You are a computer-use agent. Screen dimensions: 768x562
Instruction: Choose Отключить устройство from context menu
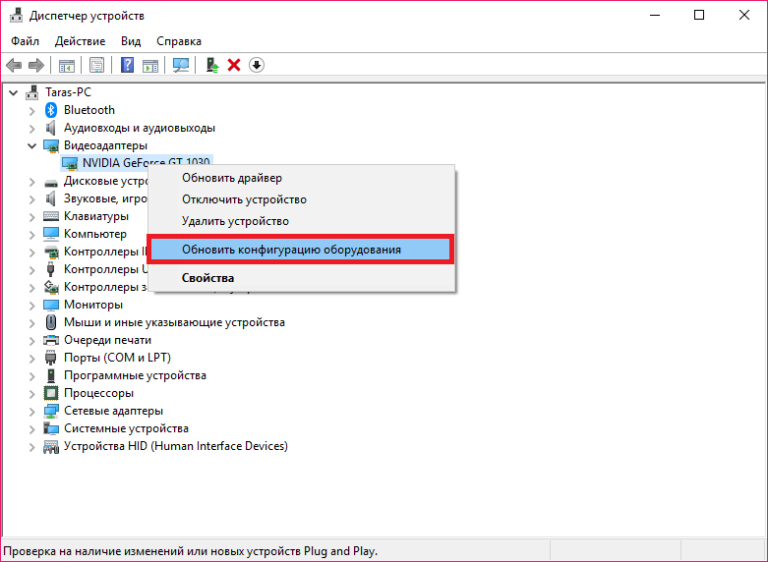pyautogui.click(x=301, y=199)
